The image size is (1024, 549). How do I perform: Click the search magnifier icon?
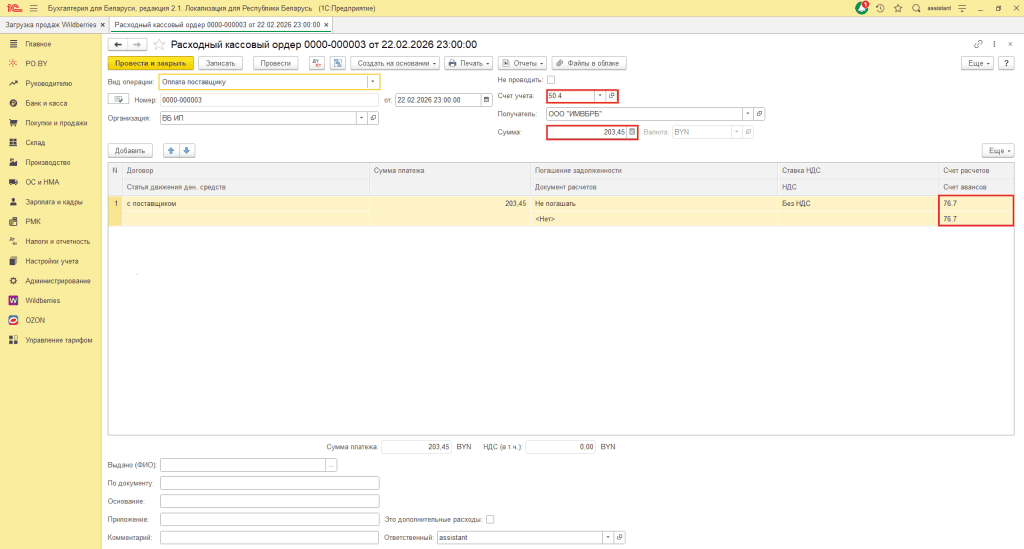pos(915,8)
